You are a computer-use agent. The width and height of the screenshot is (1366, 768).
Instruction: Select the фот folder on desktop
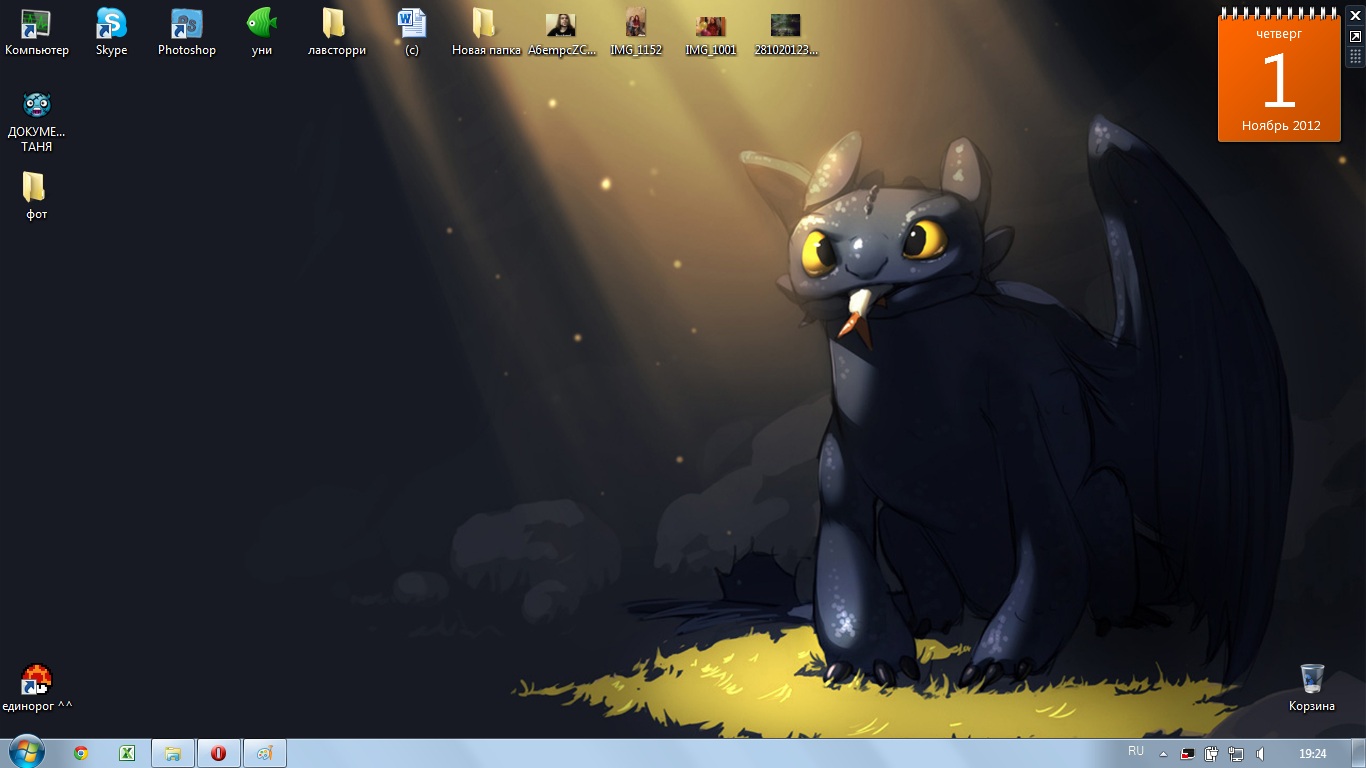[36, 195]
